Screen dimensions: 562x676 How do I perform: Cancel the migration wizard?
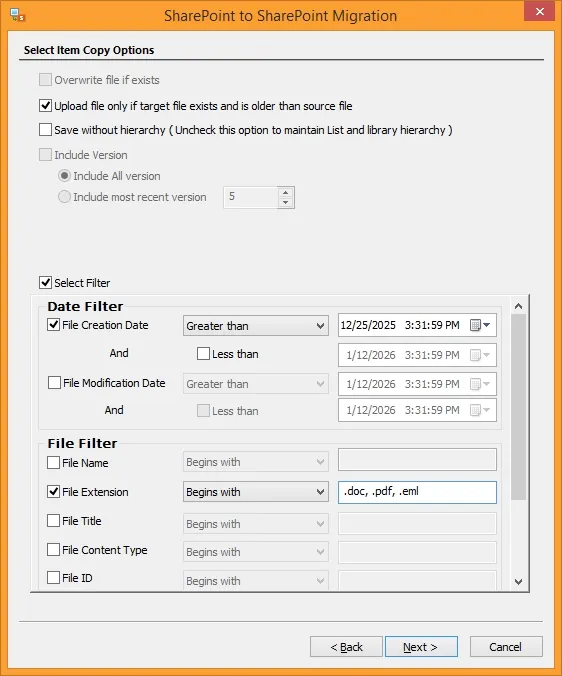point(506,647)
